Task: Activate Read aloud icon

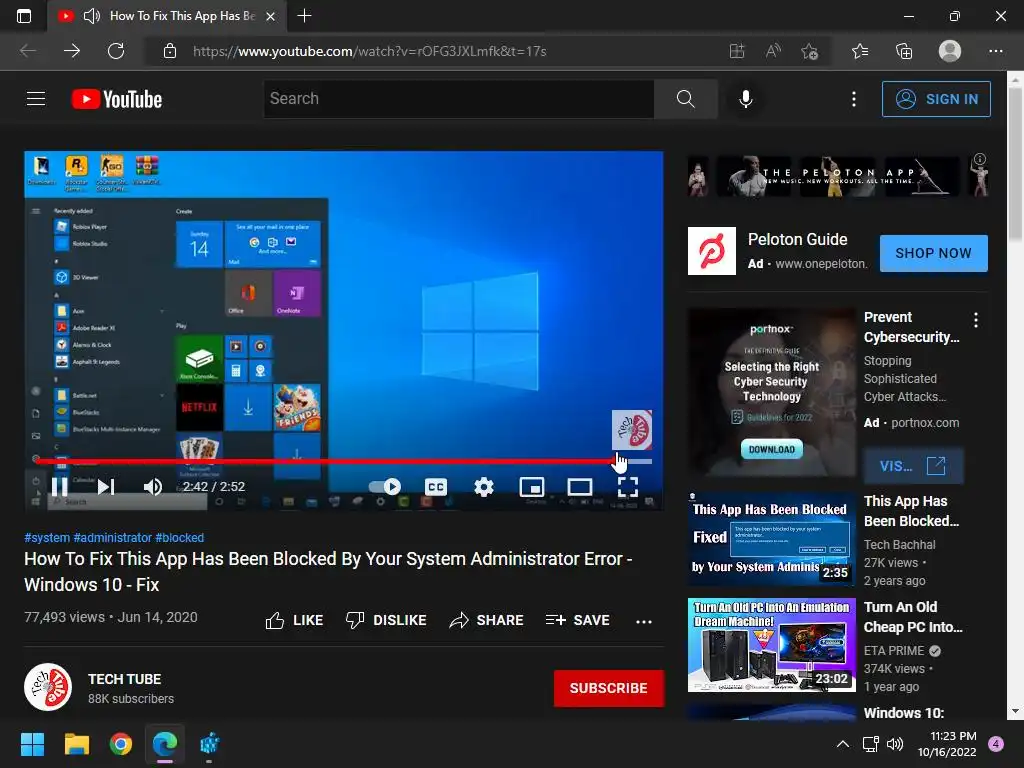Action: 773,51
